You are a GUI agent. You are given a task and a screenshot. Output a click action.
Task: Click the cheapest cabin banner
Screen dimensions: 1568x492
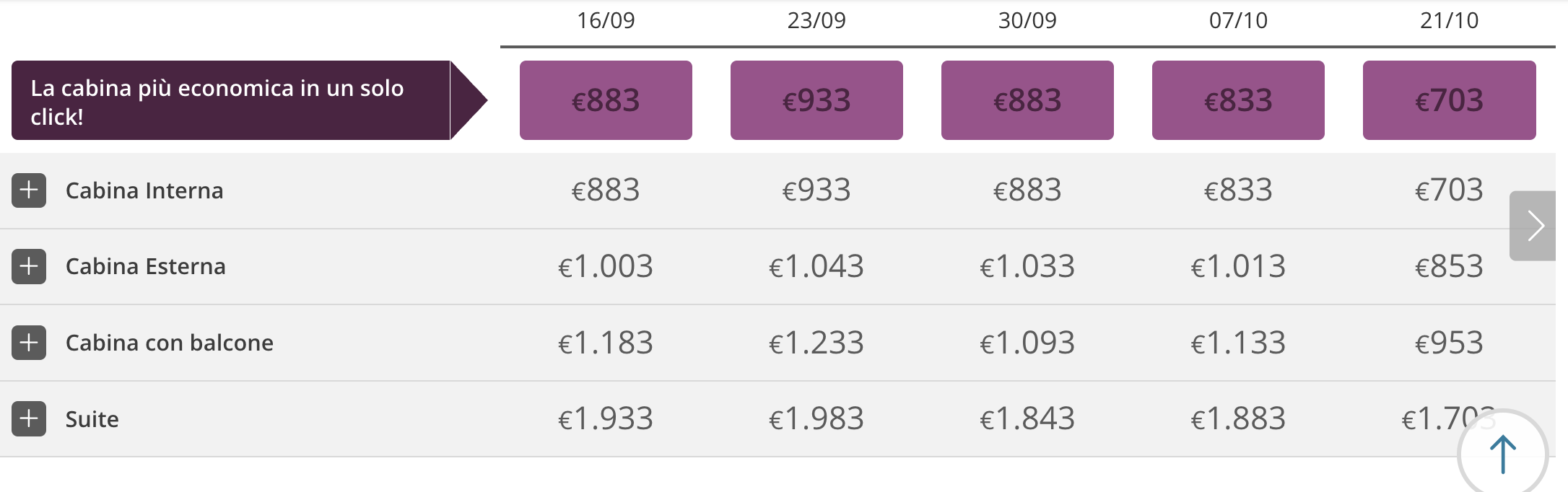click(x=249, y=100)
